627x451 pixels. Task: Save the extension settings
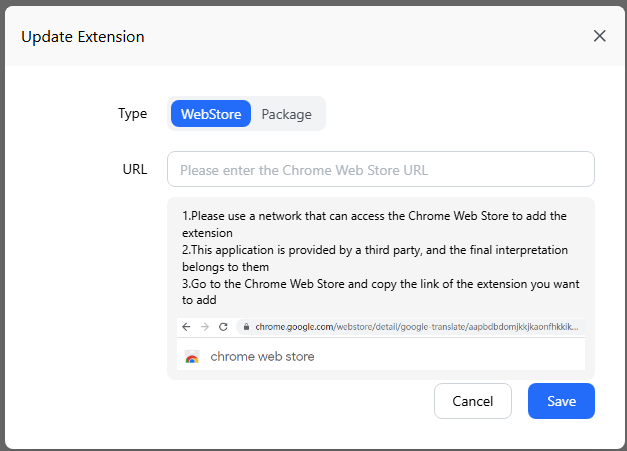[x=561, y=401]
